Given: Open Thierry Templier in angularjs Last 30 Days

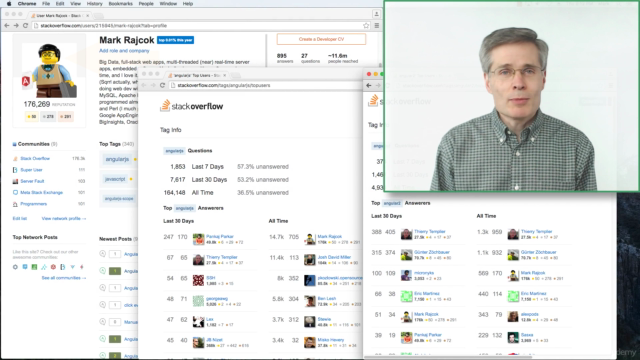Looking at the screenshot, I should point(222,257).
